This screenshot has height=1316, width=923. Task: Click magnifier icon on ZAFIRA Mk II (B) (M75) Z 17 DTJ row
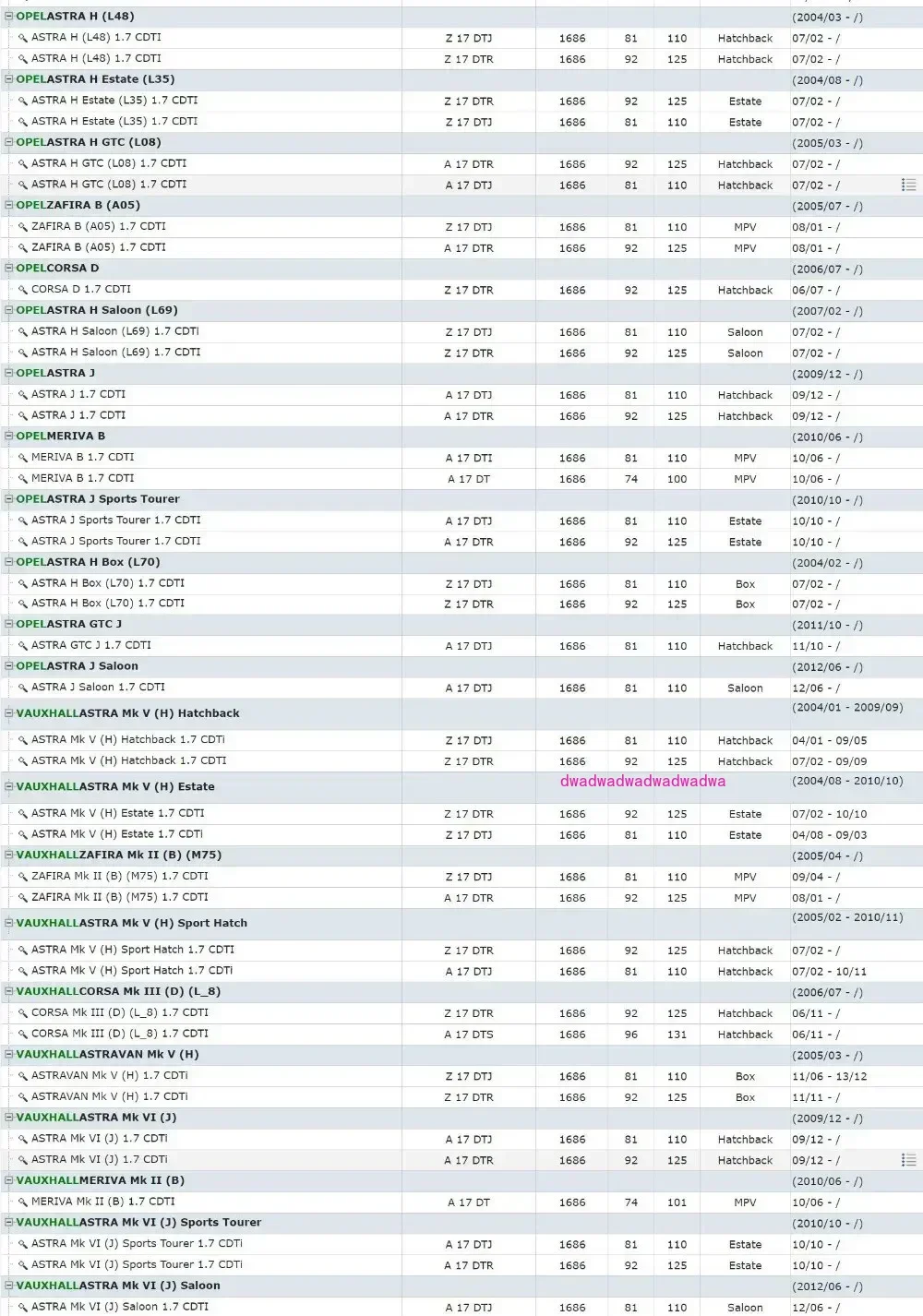(23, 877)
